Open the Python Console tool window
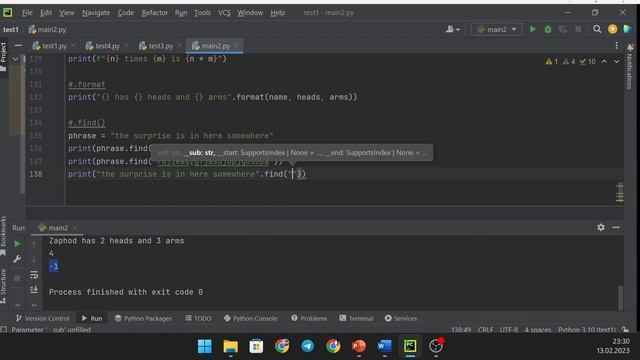The height and width of the screenshot is (360, 640). (251, 318)
